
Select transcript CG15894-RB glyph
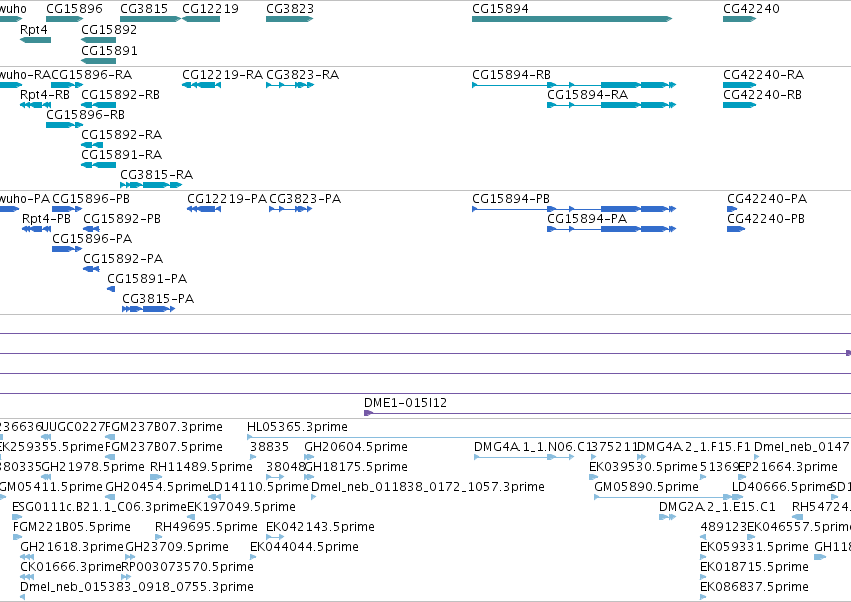coord(574,85)
